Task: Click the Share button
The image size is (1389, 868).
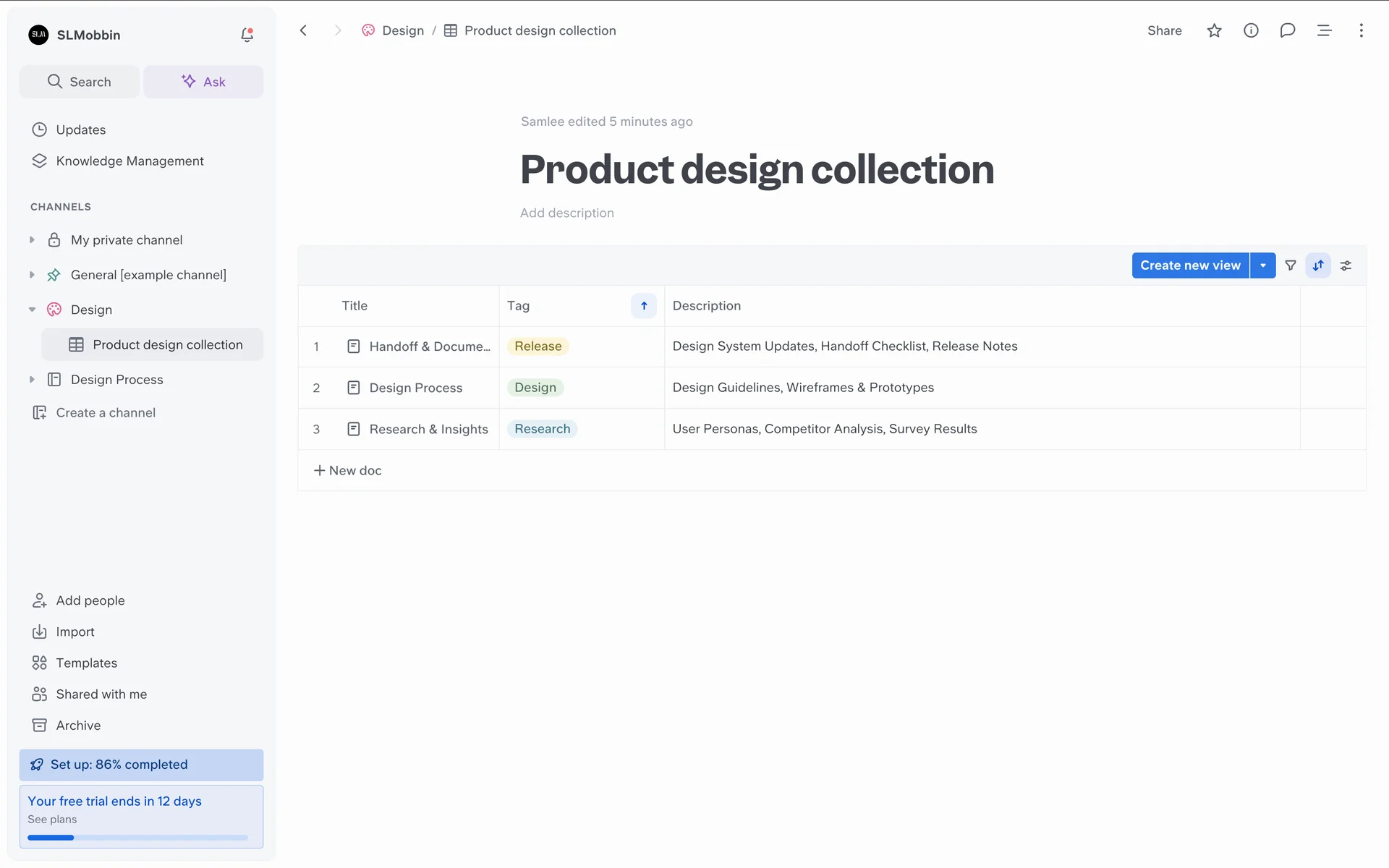Action: pyautogui.click(x=1164, y=30)
